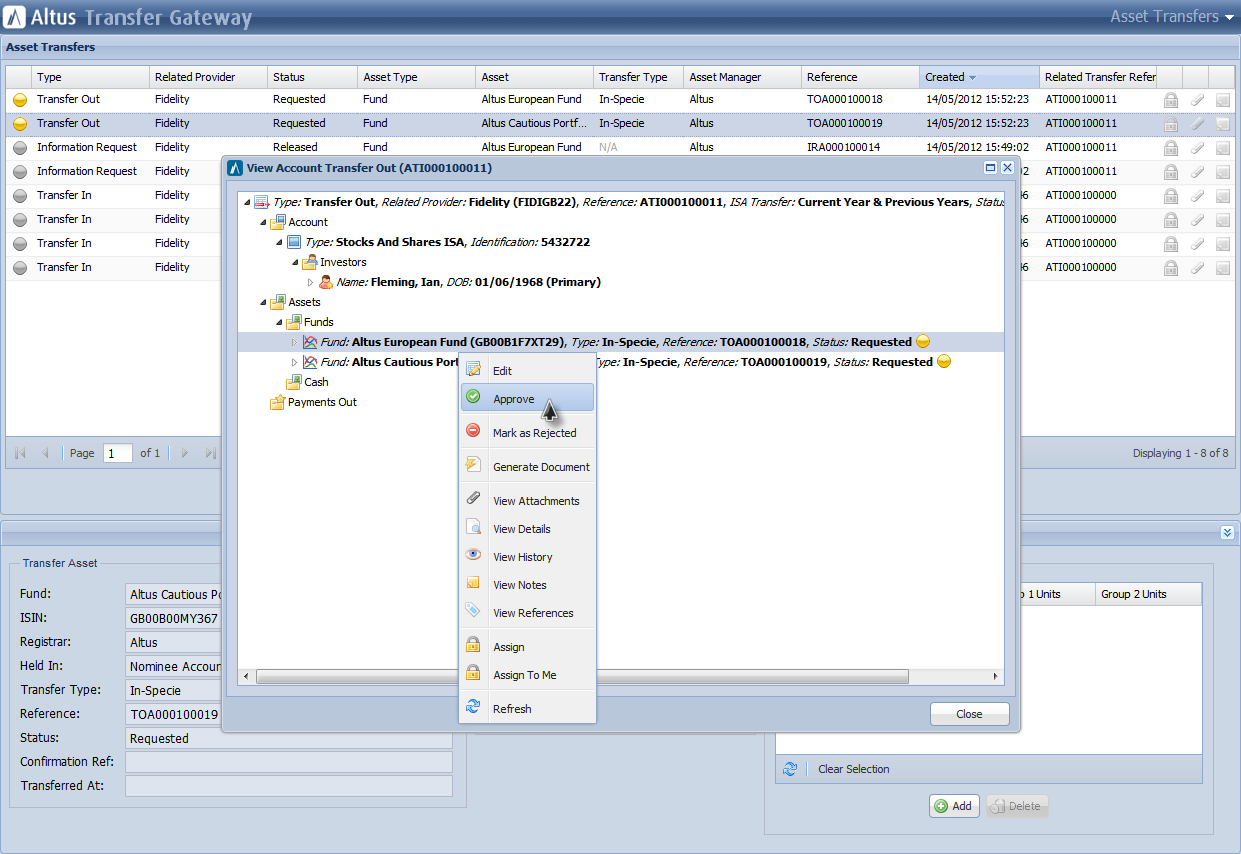Click the lock icon in row IRA000100014
The width and height of the screenshot is (1241, 854).
click(x=1170, y=148)
